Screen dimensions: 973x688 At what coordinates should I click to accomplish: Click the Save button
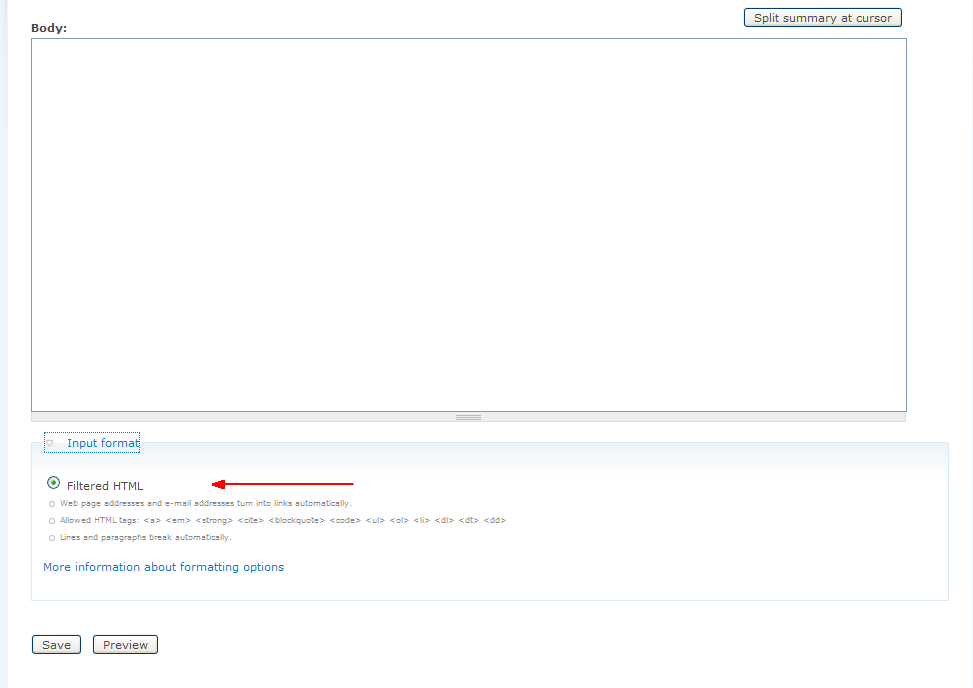(x=56, y=644)
